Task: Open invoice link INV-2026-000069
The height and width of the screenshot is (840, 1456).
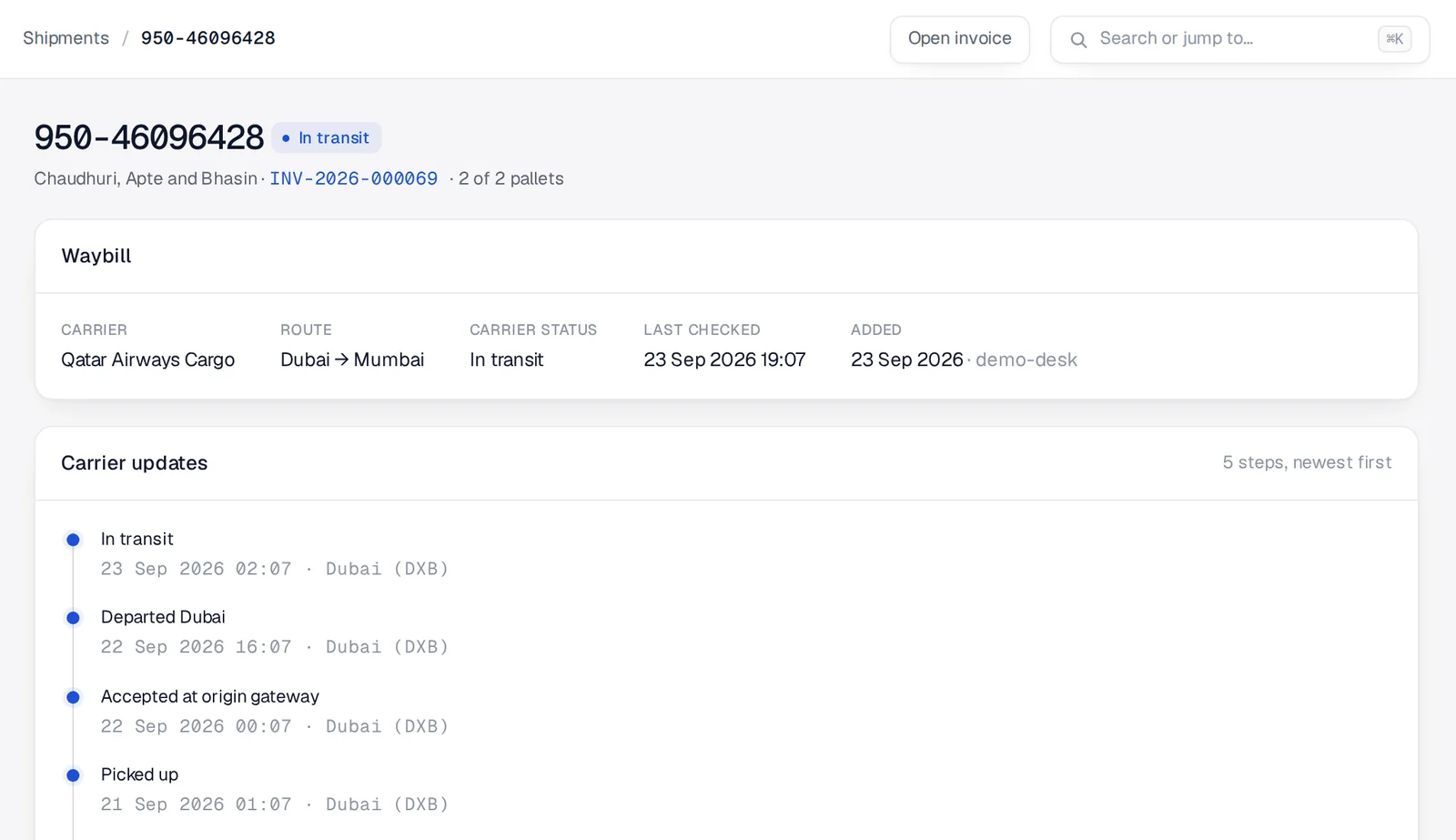Action: (354, 178)
